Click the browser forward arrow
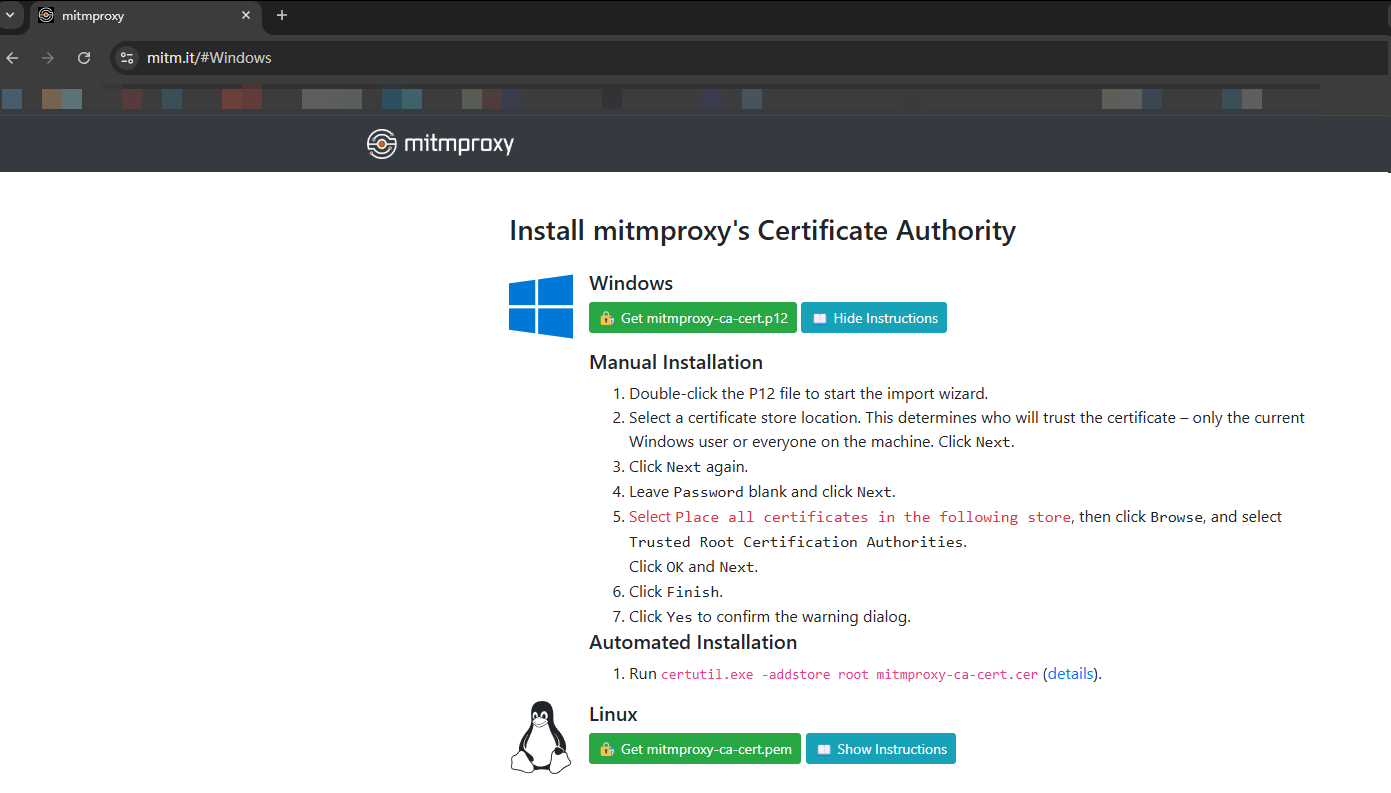 pos(48,58)
